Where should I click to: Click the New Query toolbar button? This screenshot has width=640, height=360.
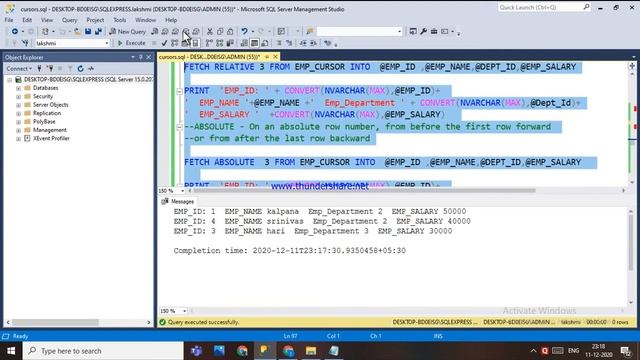coord(127,31)
